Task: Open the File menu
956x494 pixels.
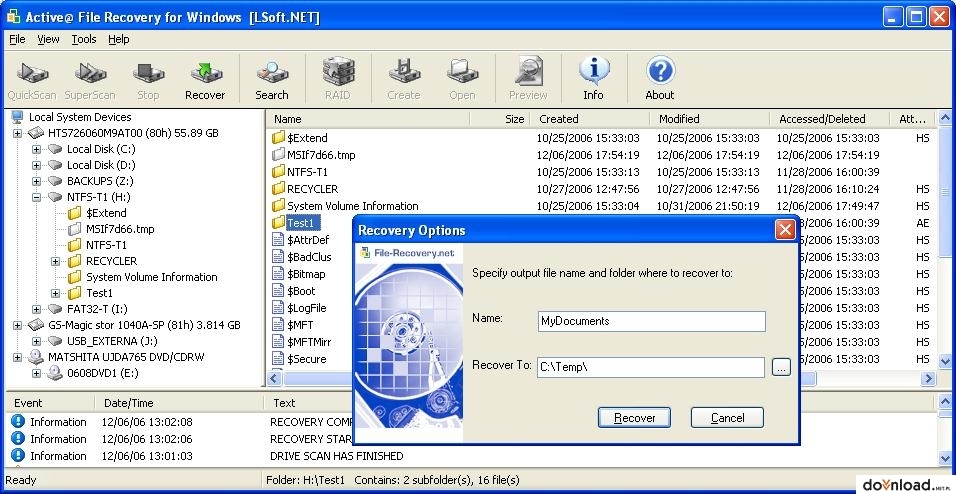Action: [17, 39]
